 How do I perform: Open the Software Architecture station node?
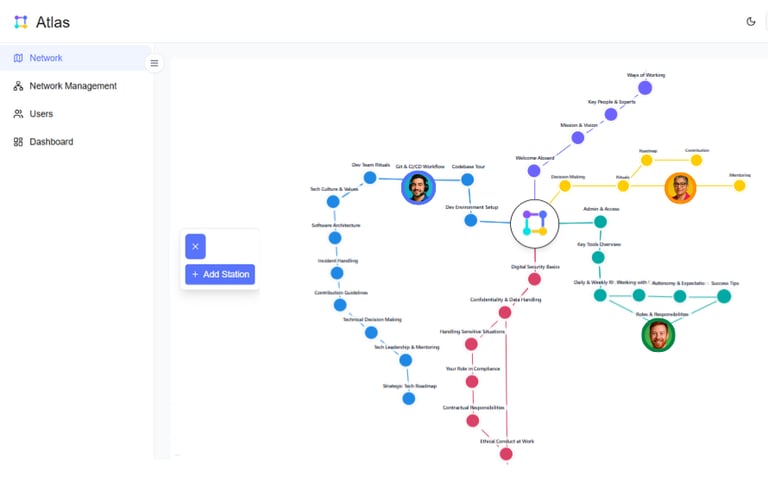coord(335,238)
